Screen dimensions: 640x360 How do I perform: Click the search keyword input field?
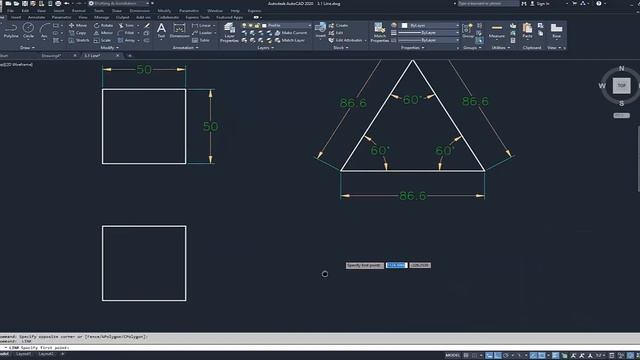coord(488,3)
